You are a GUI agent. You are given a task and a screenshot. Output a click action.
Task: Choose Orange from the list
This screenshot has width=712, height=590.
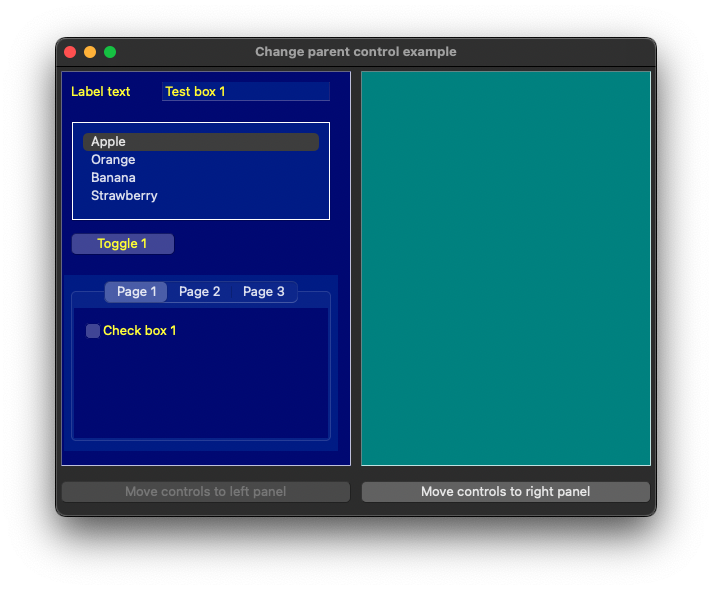click(x=113, y=160)
